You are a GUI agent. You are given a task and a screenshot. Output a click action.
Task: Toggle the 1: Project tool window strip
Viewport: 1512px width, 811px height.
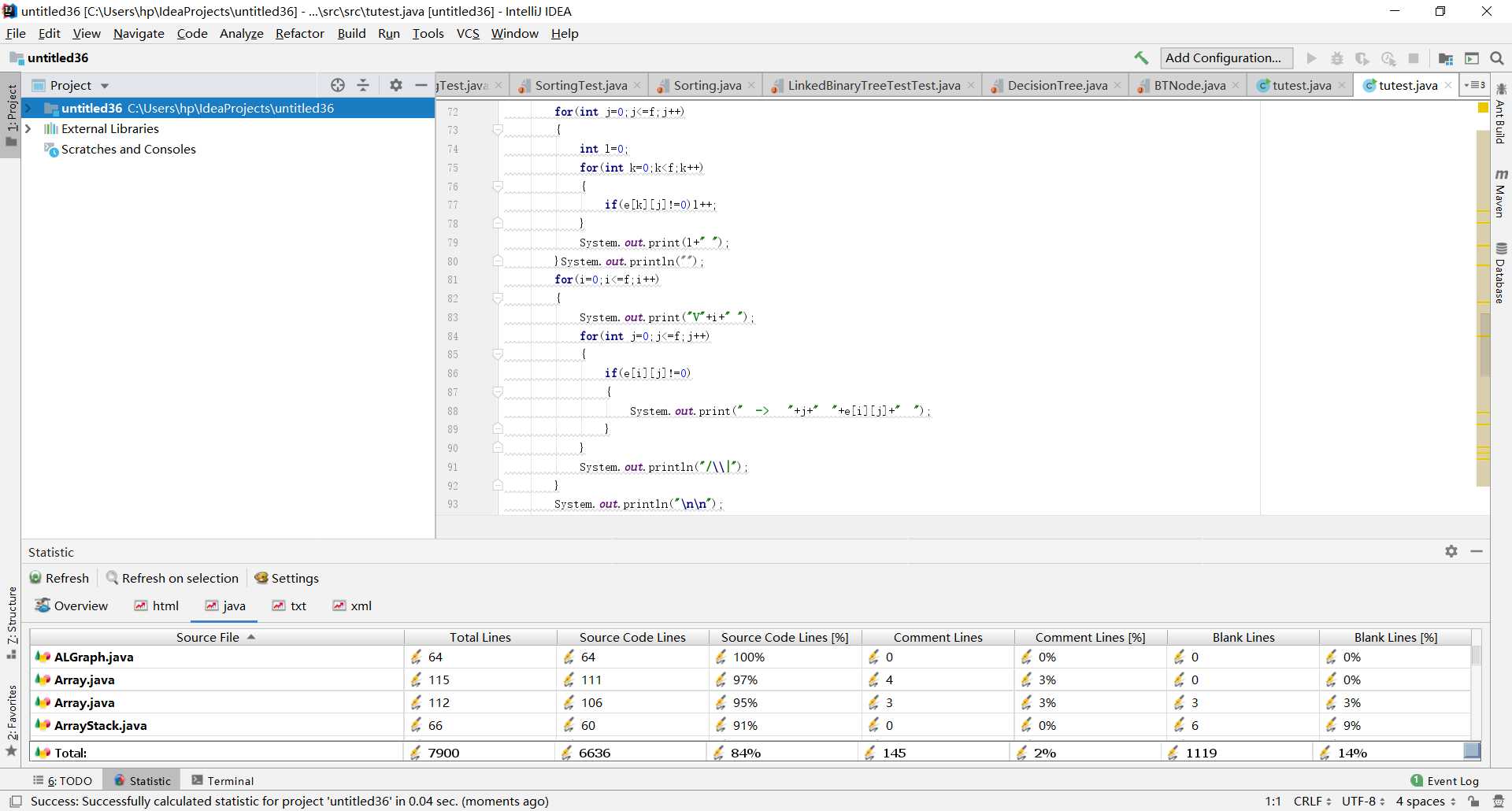12,115
